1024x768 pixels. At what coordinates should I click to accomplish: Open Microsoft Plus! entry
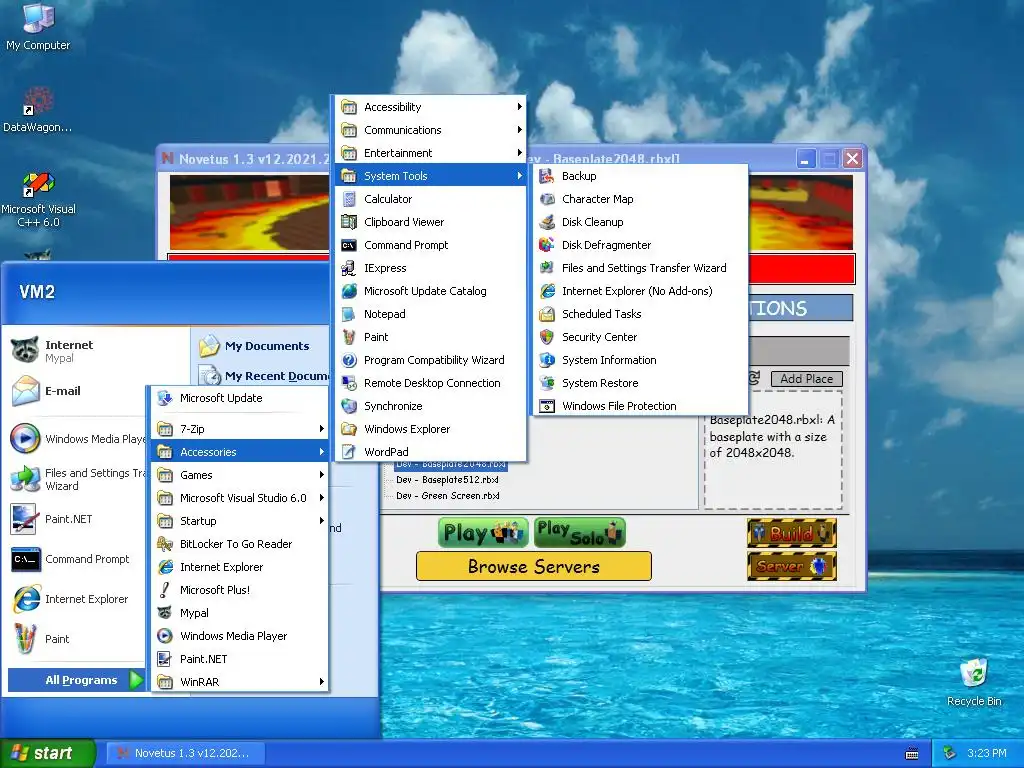pyautogui.click(x=240, y=590)
